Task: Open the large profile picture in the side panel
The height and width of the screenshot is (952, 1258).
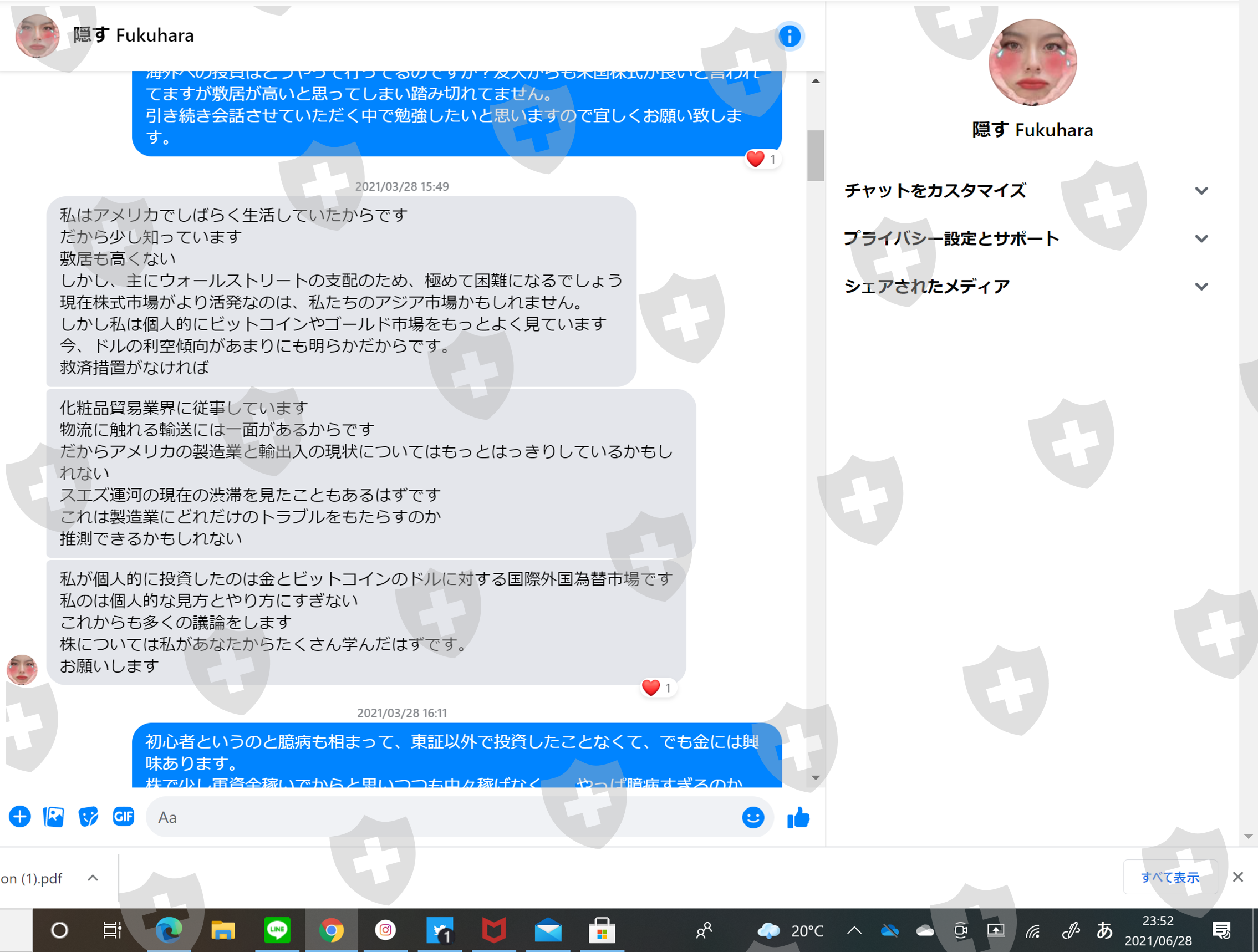Action: point(1032,63)
